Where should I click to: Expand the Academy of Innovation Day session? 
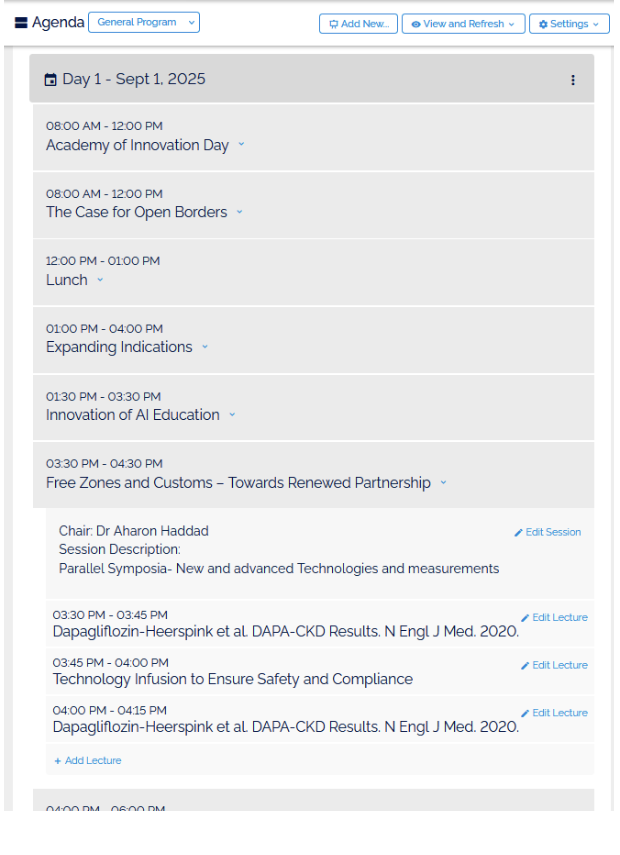(241, 145)
